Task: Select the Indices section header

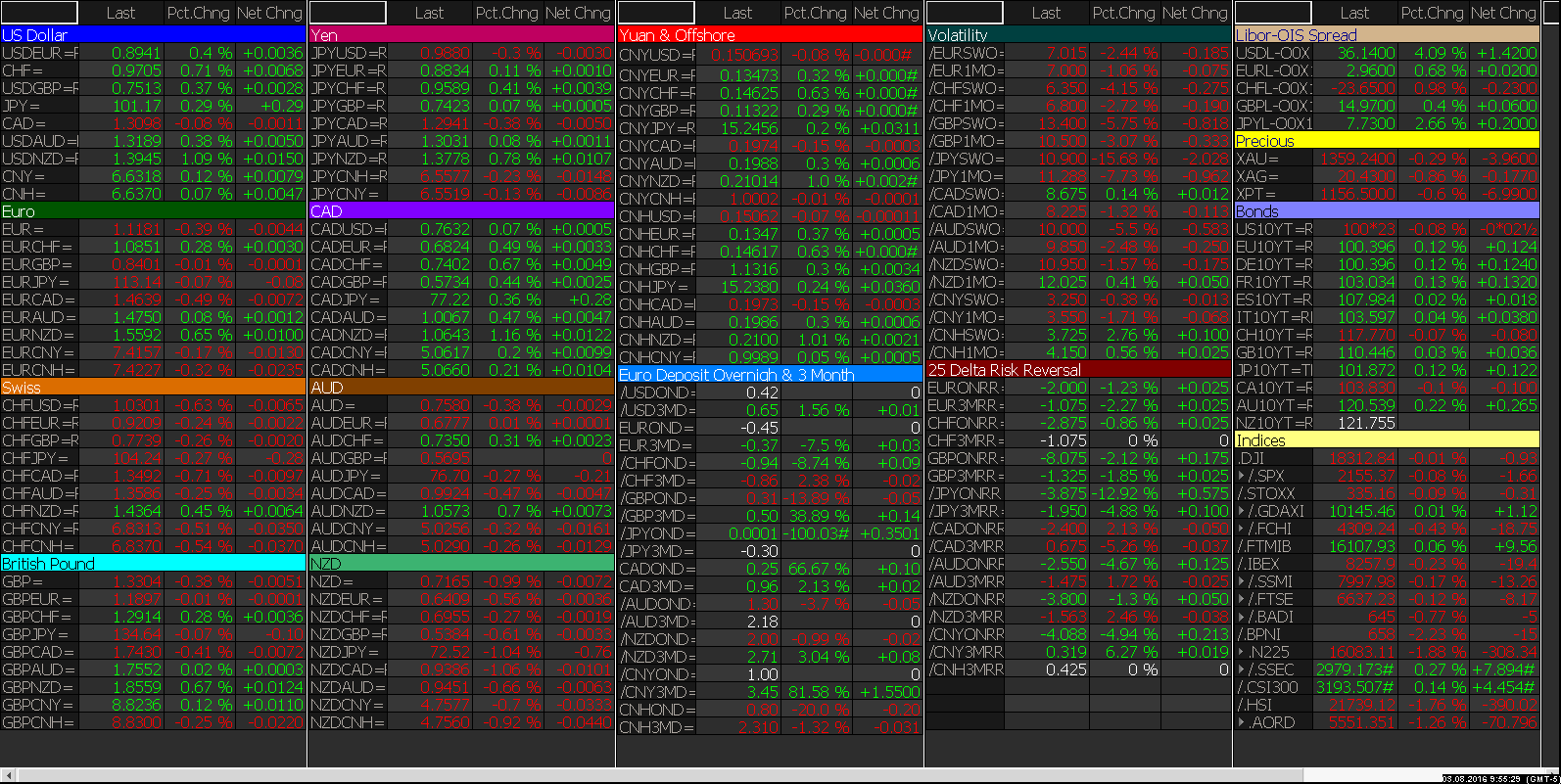Action: click(x=1387, y=439)
